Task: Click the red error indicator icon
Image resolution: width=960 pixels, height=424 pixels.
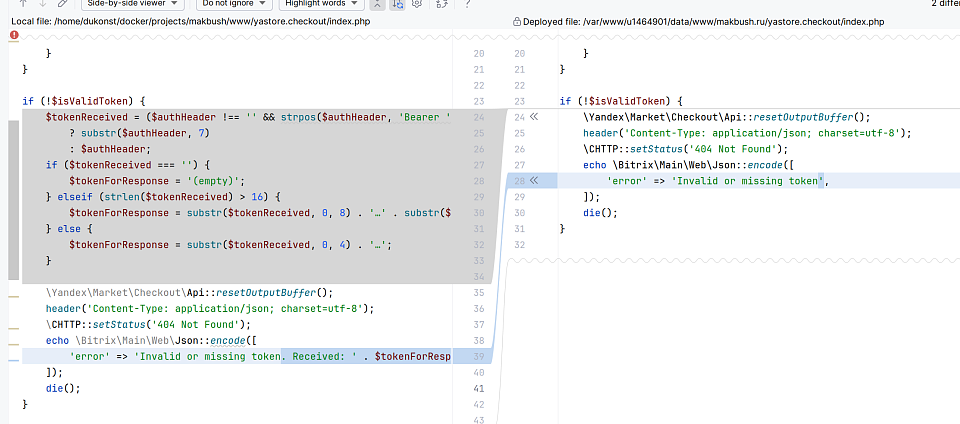Action: pyautogui.click(x=14, y=36)
